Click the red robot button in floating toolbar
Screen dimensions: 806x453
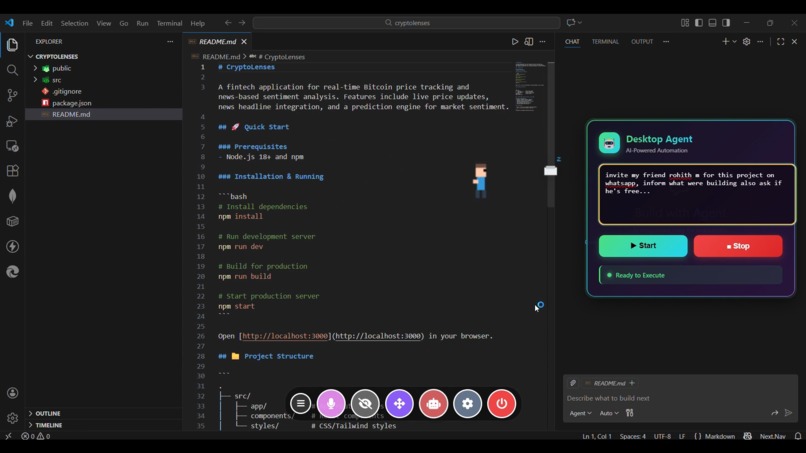[433, 404]
